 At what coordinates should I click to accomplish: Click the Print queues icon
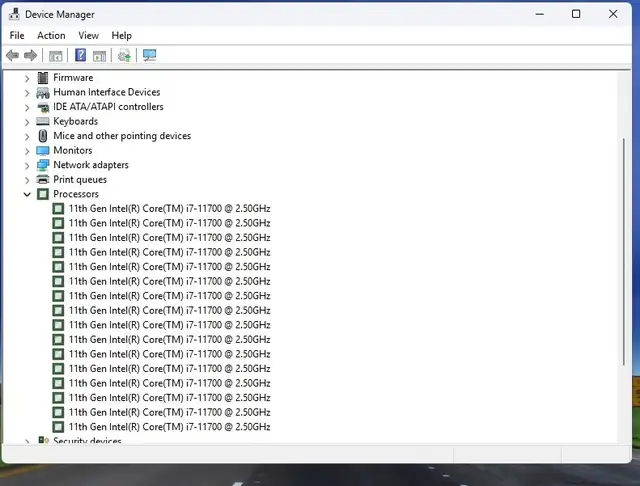tap(42, 180)
